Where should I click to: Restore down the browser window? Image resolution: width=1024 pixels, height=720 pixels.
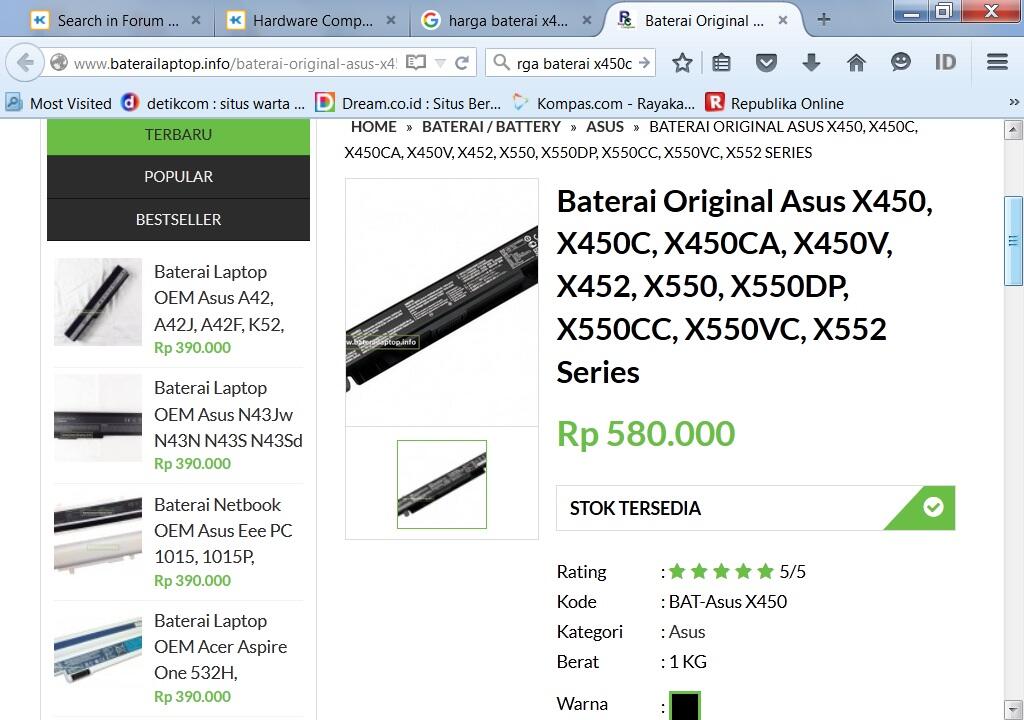[x=944, y=10]
